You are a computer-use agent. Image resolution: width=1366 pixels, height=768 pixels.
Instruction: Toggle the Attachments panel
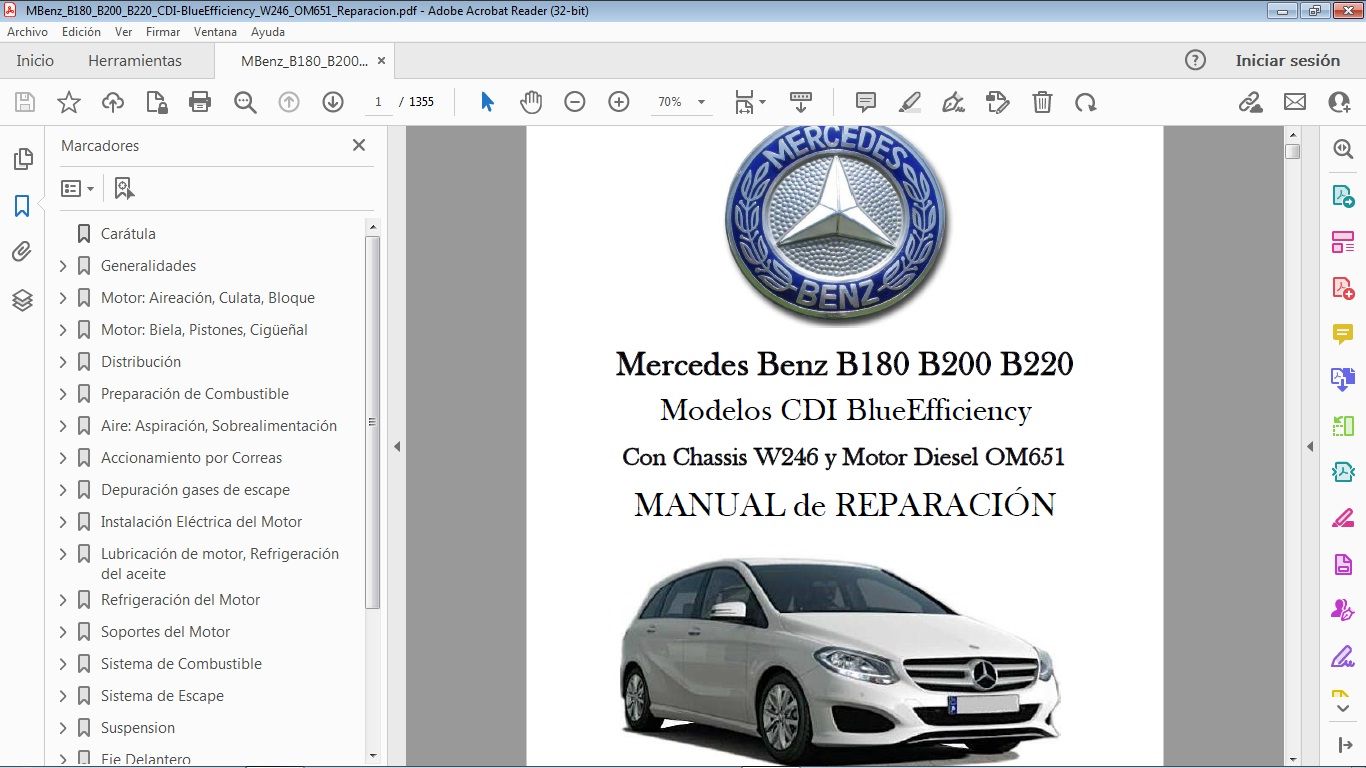(23, 251)
